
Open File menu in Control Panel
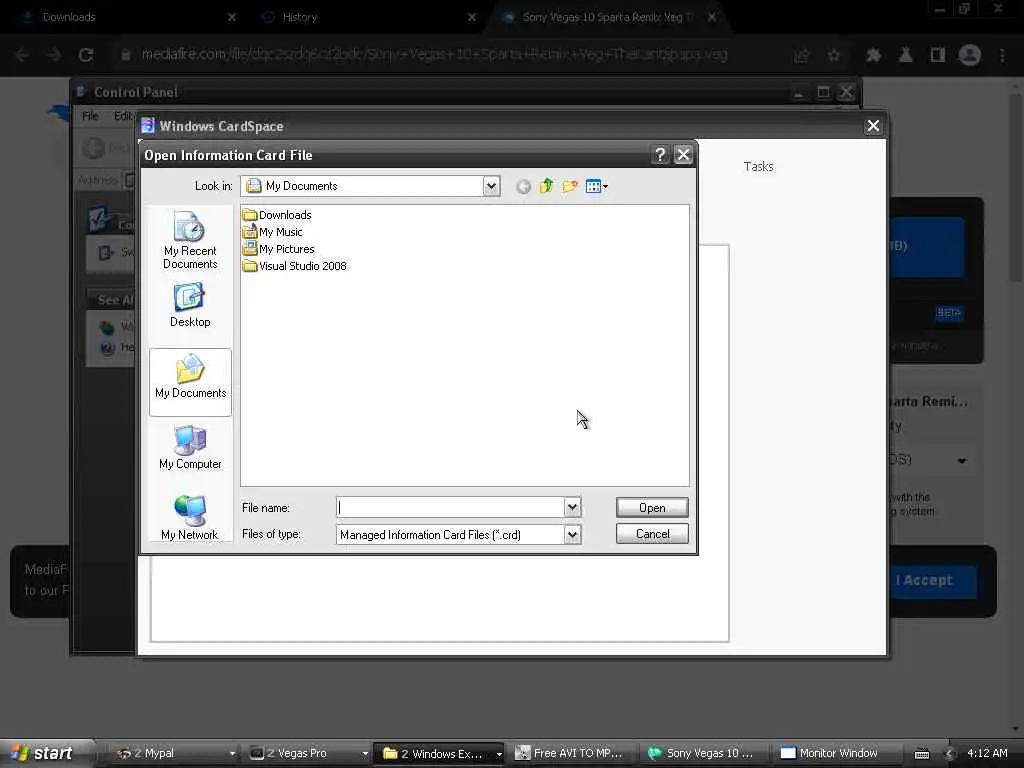click(x=90, y=116)
